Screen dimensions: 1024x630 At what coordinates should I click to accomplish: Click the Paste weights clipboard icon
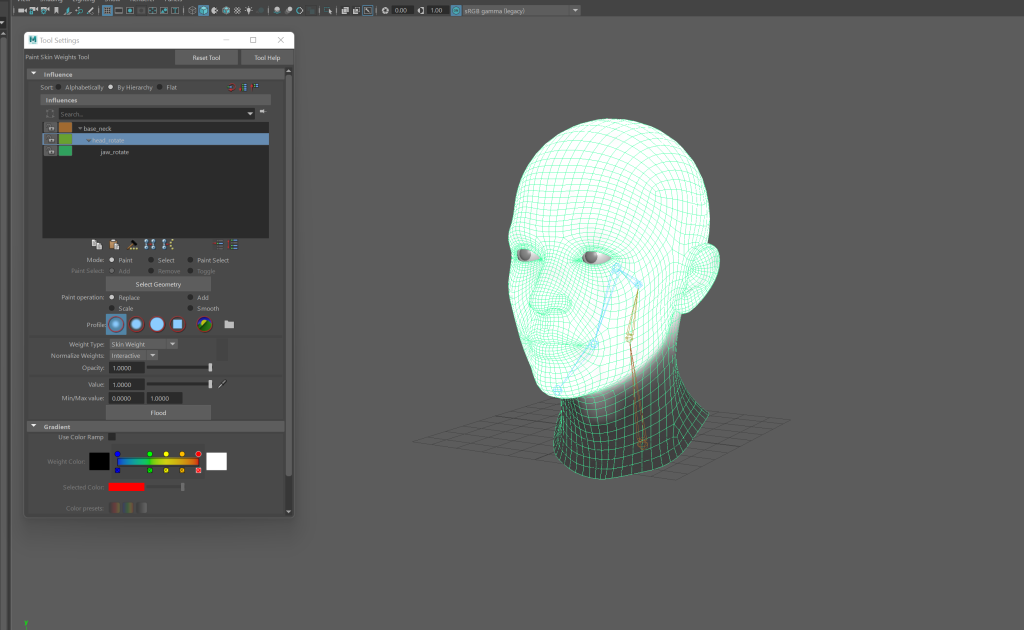click(114, 244)
